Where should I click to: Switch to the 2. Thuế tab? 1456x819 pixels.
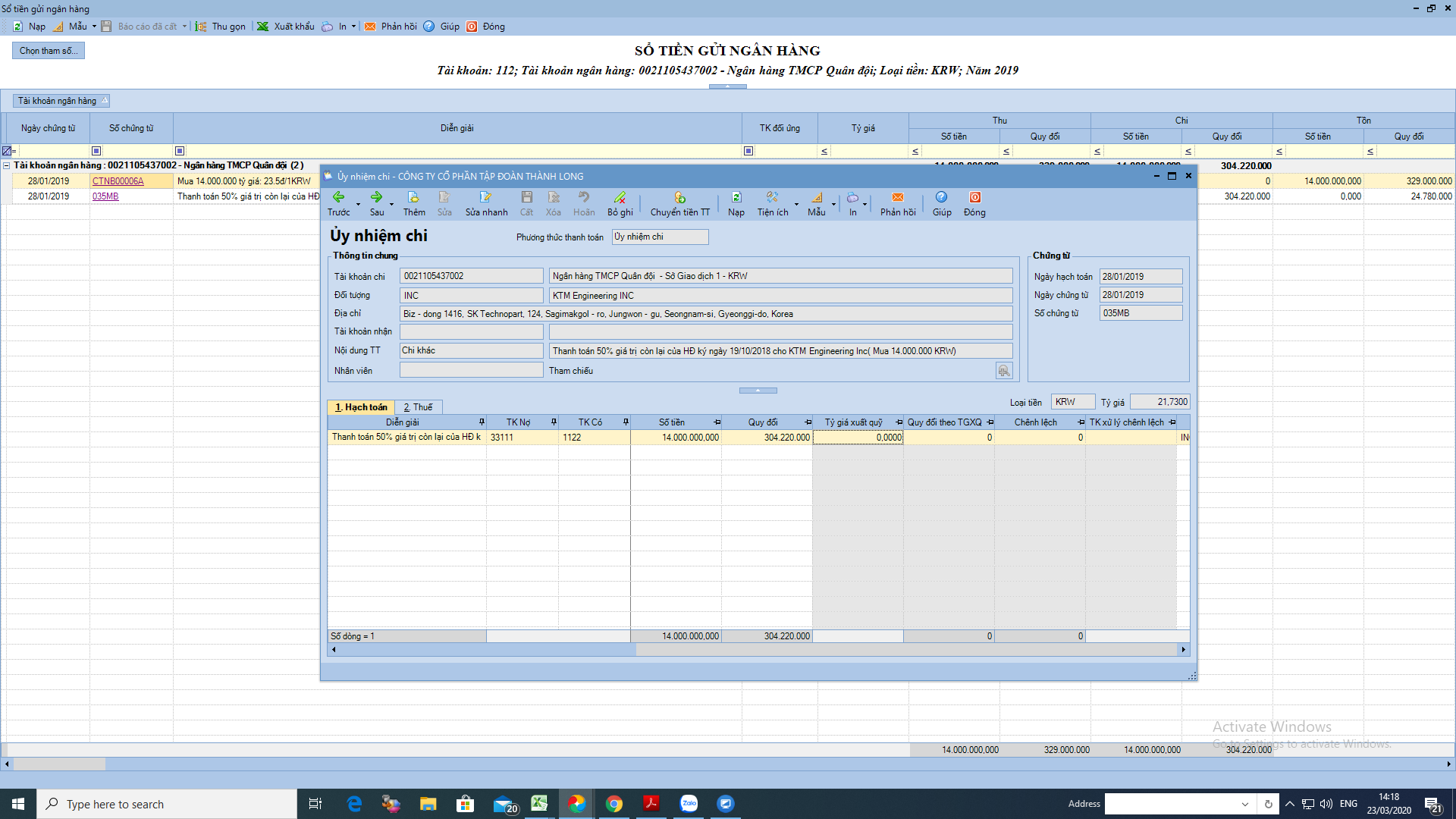tap(418, 407)
